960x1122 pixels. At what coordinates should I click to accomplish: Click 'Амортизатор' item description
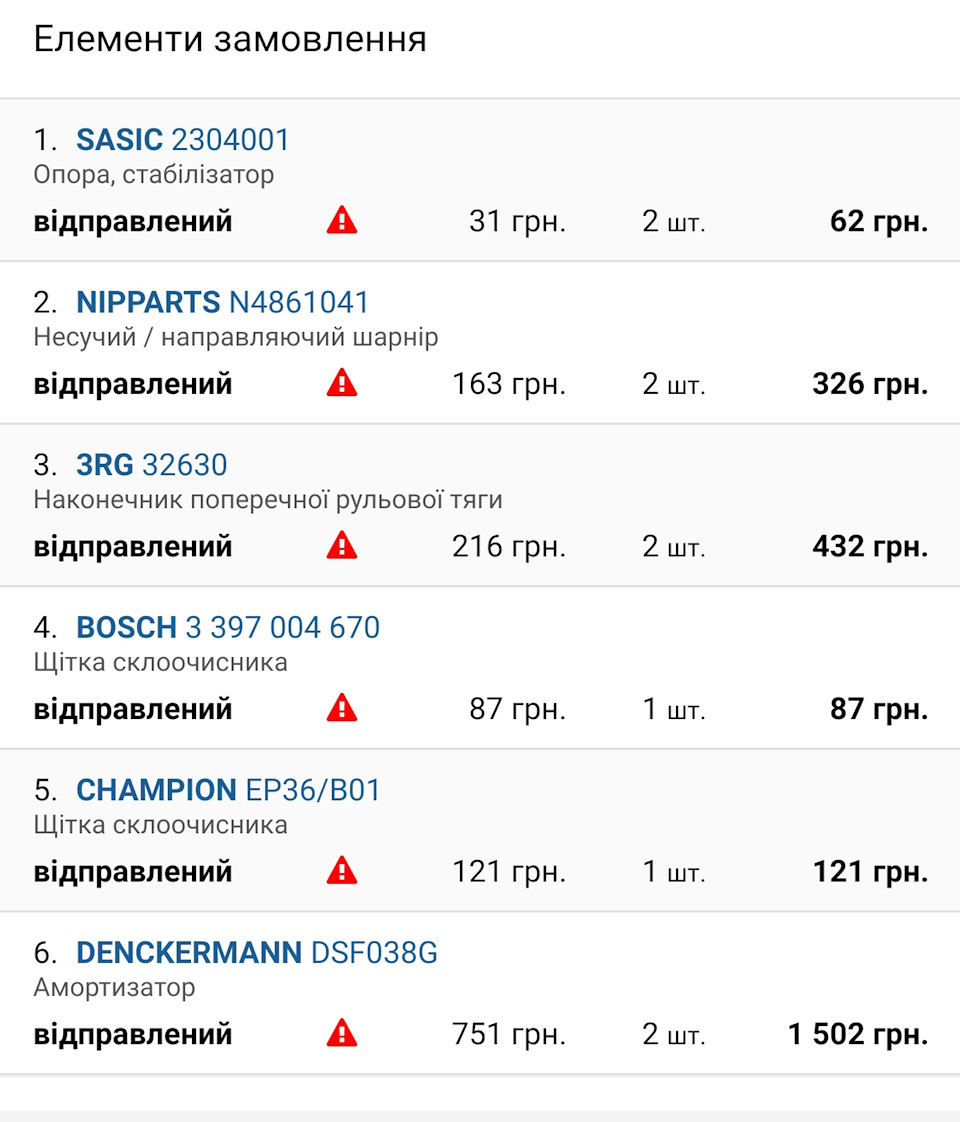(115, 988)
